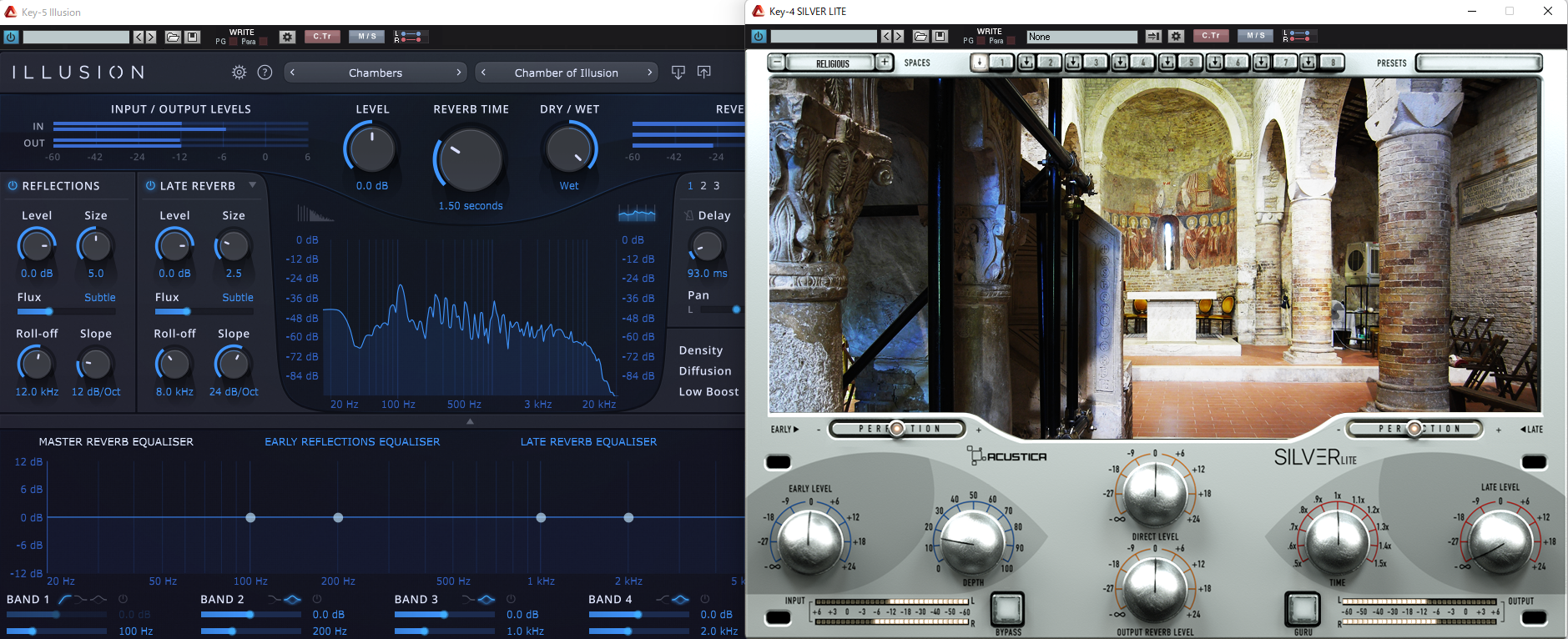Click Illusion import preset download icon
The height and width of the screenshot is (639, 1568).
(x=678, y=73)
